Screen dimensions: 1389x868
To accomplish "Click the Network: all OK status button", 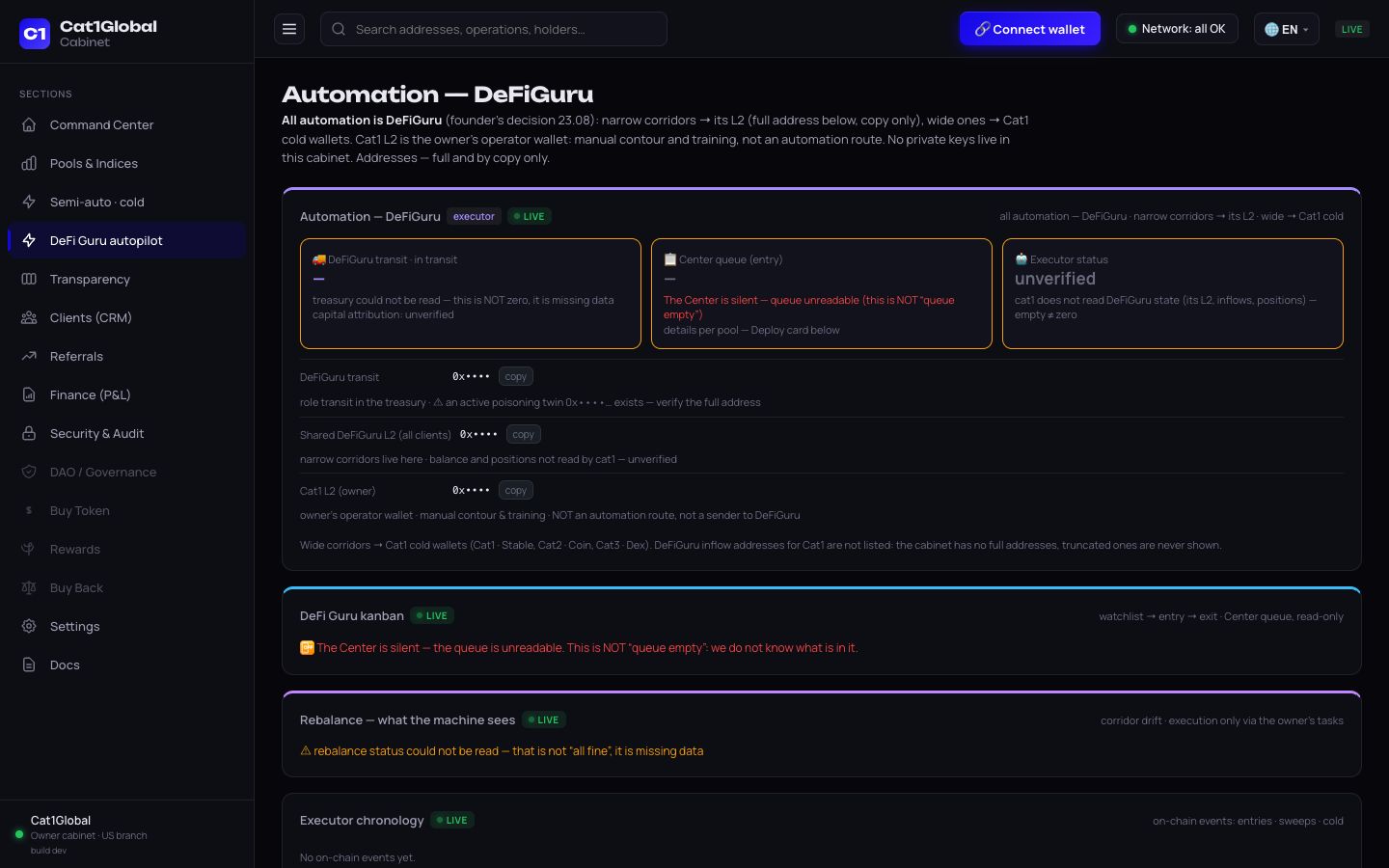I will (1177, 29).
